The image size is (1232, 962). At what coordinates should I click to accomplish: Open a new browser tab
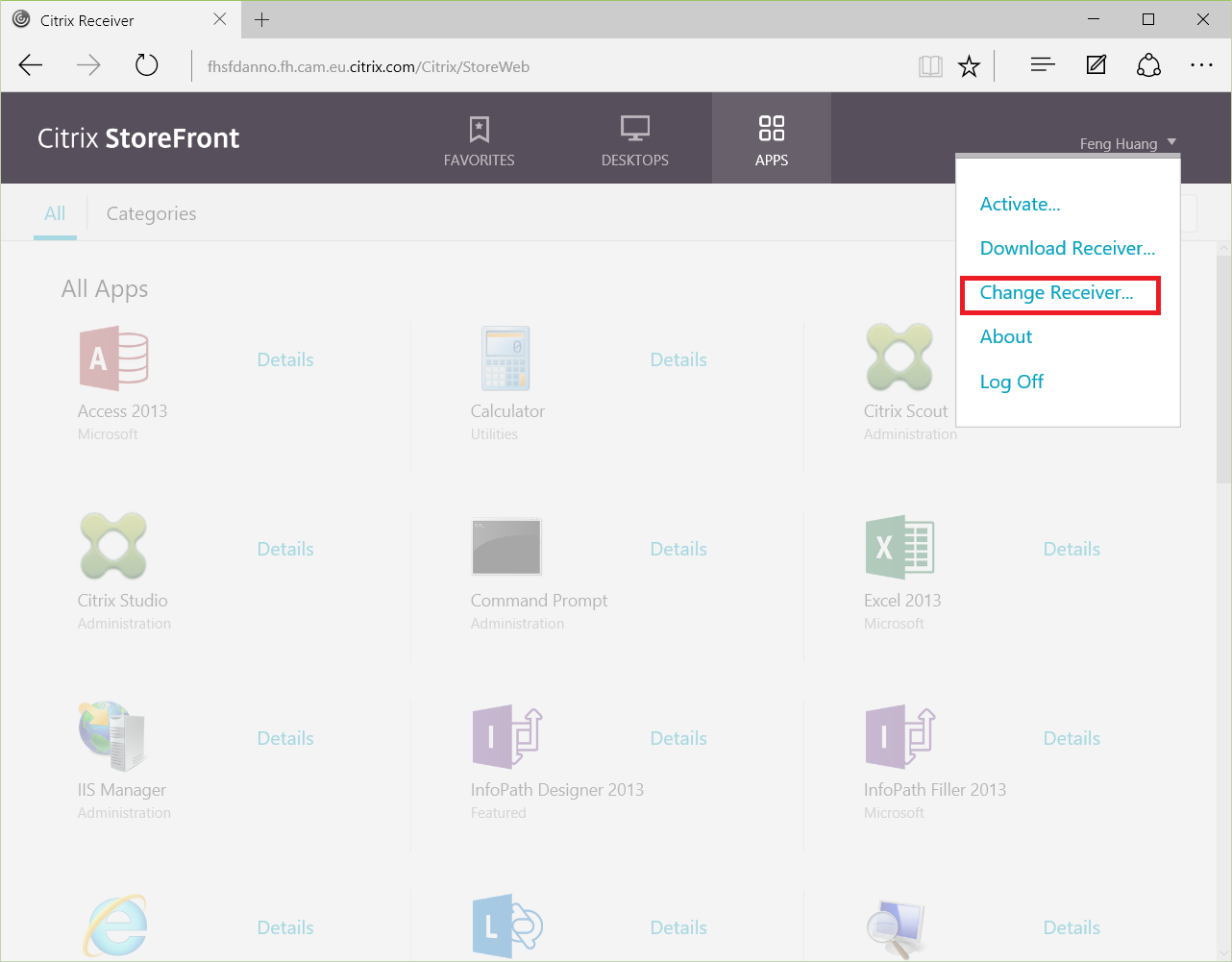261,19
